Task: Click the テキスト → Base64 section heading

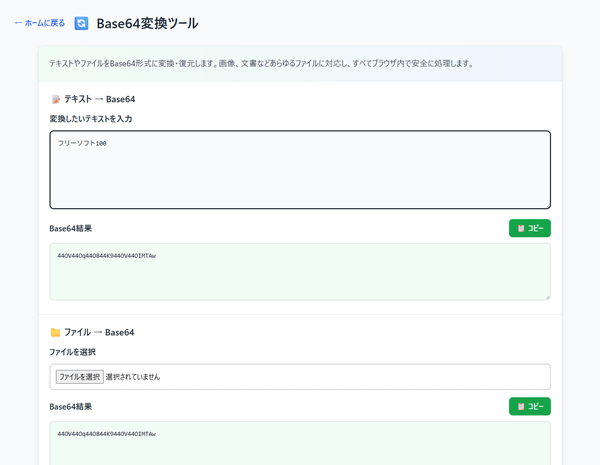Action: coord(100,99)
